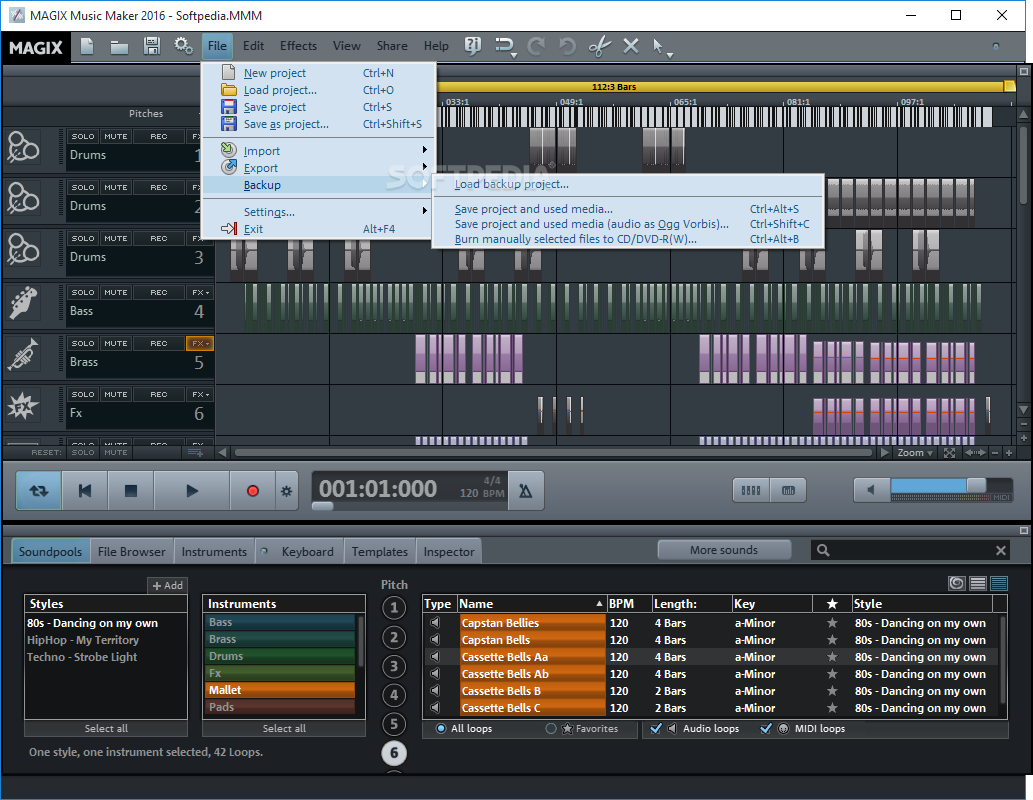Sort loops by Name column header

click(x=531, y=604)
